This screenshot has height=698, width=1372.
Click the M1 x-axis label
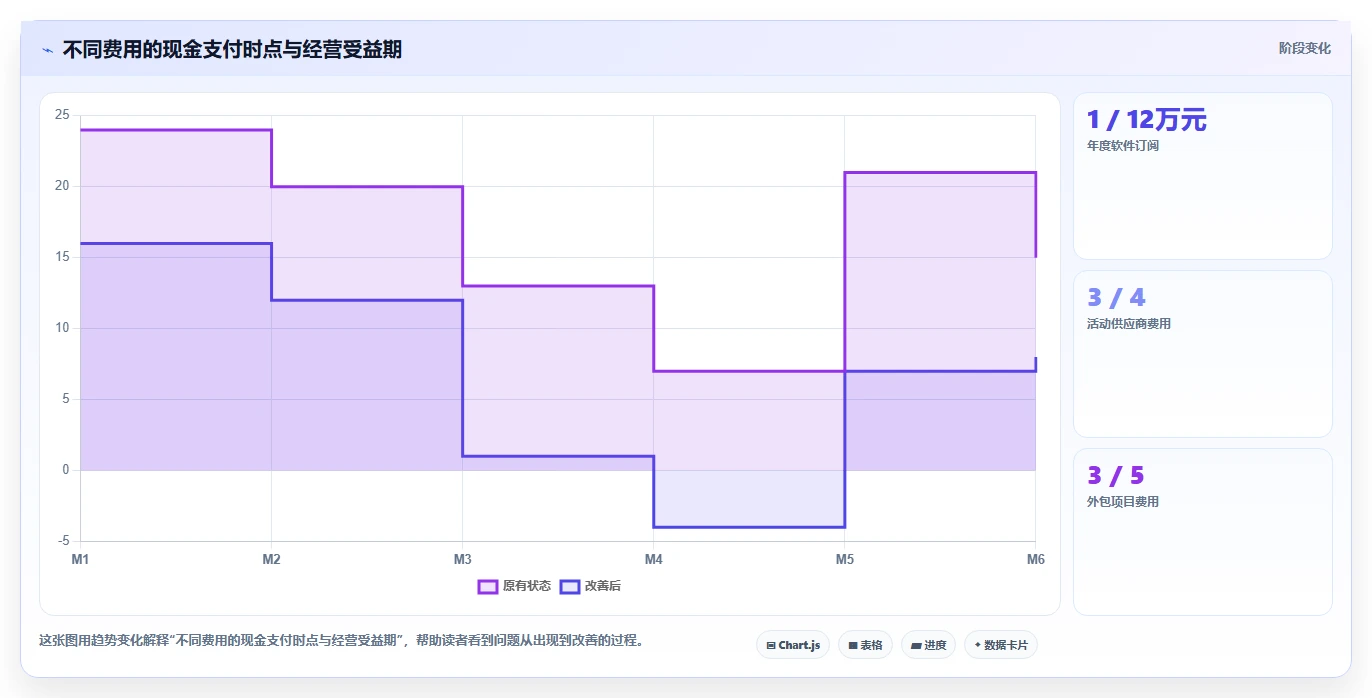80,559
